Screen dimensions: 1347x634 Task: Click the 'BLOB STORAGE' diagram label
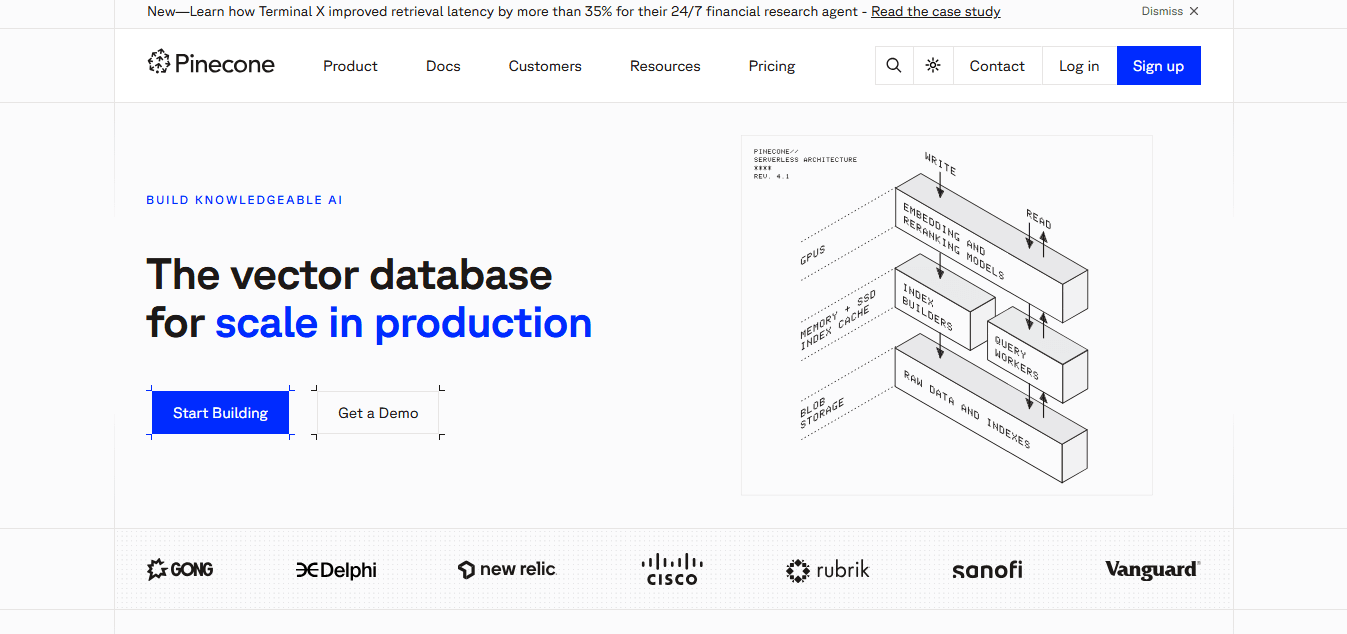coord(822,414)
